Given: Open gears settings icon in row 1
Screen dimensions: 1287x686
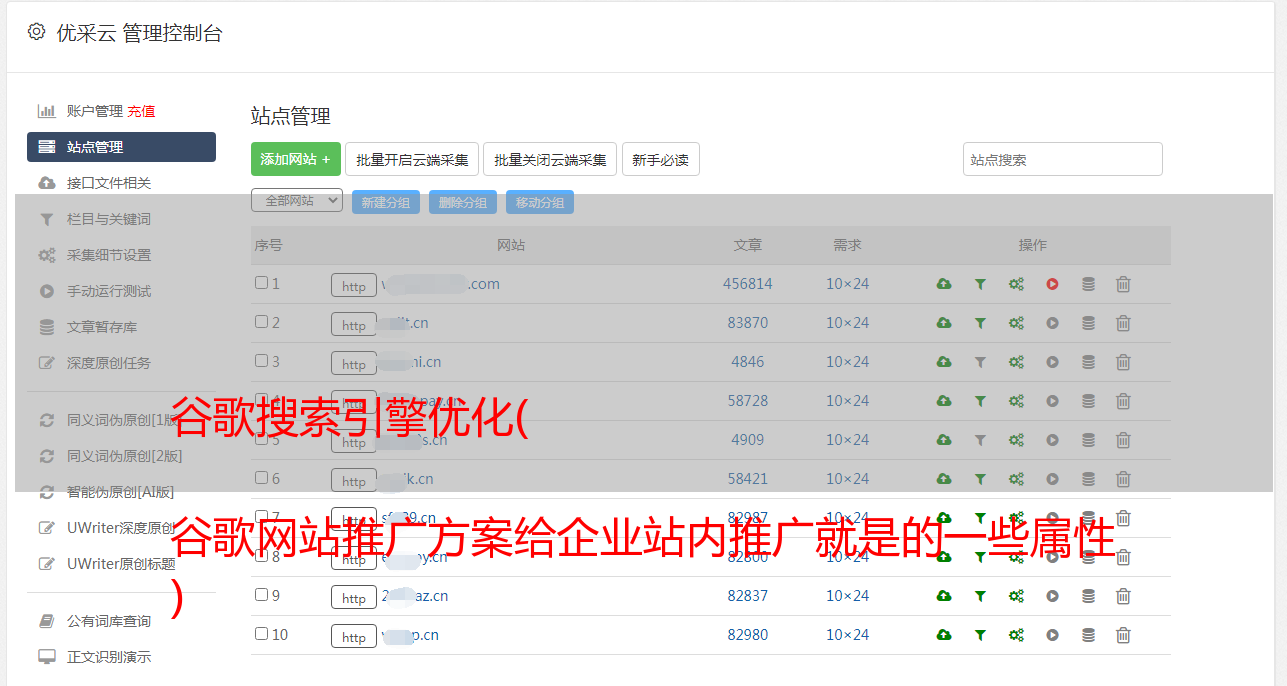Looking at the screenshot, I should pyautogui.click(x=1016, y=284).
